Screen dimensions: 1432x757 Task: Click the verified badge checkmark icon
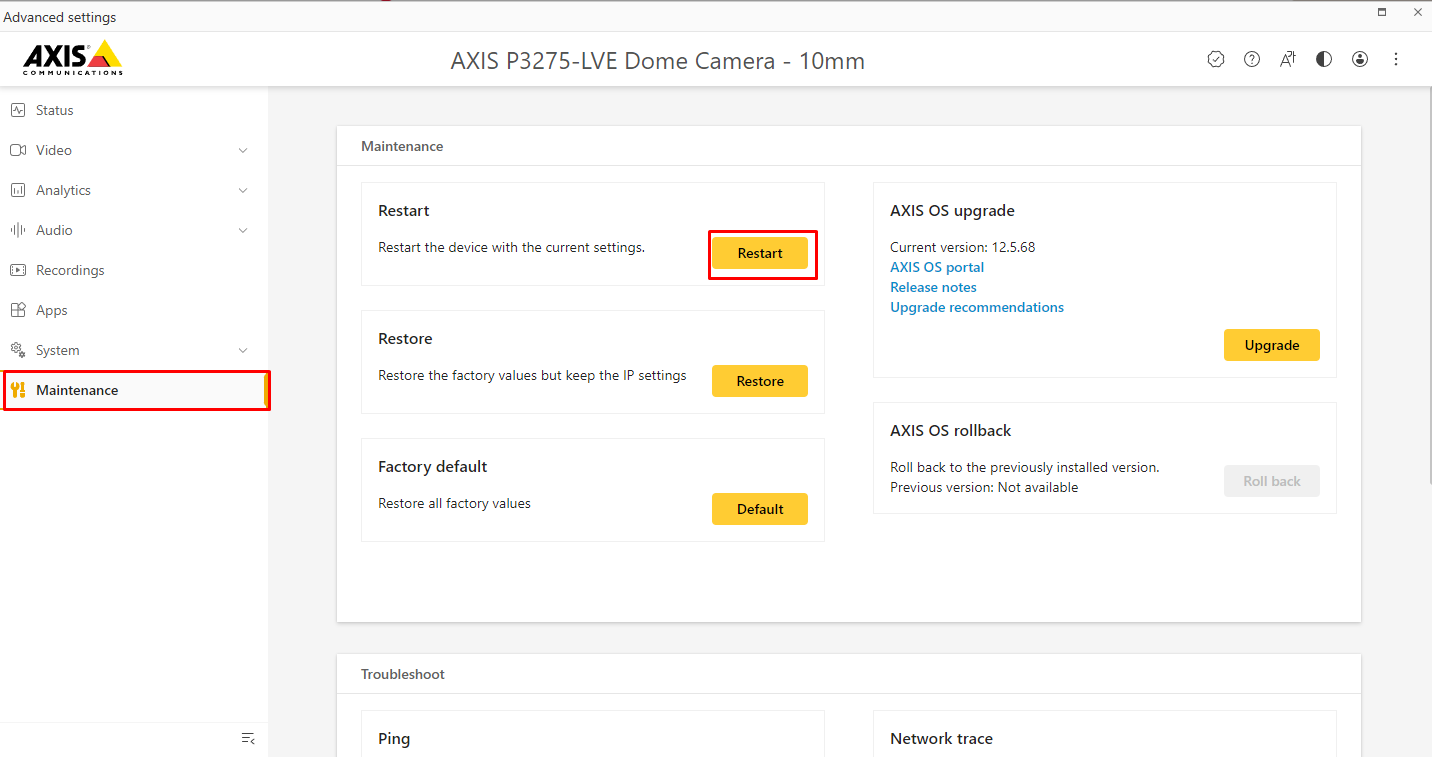1216,59
